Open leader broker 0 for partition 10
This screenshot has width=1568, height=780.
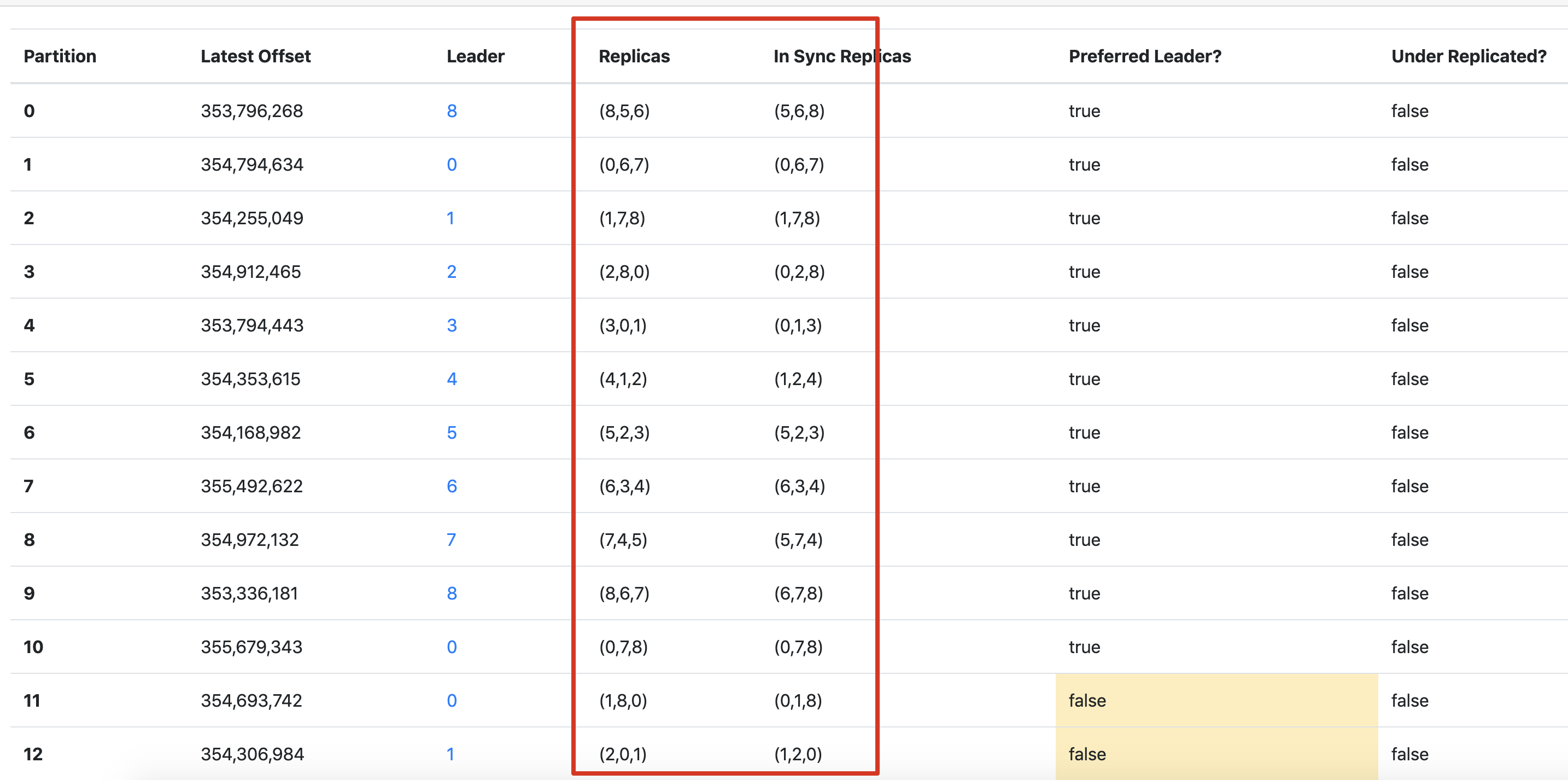(452, 647)
